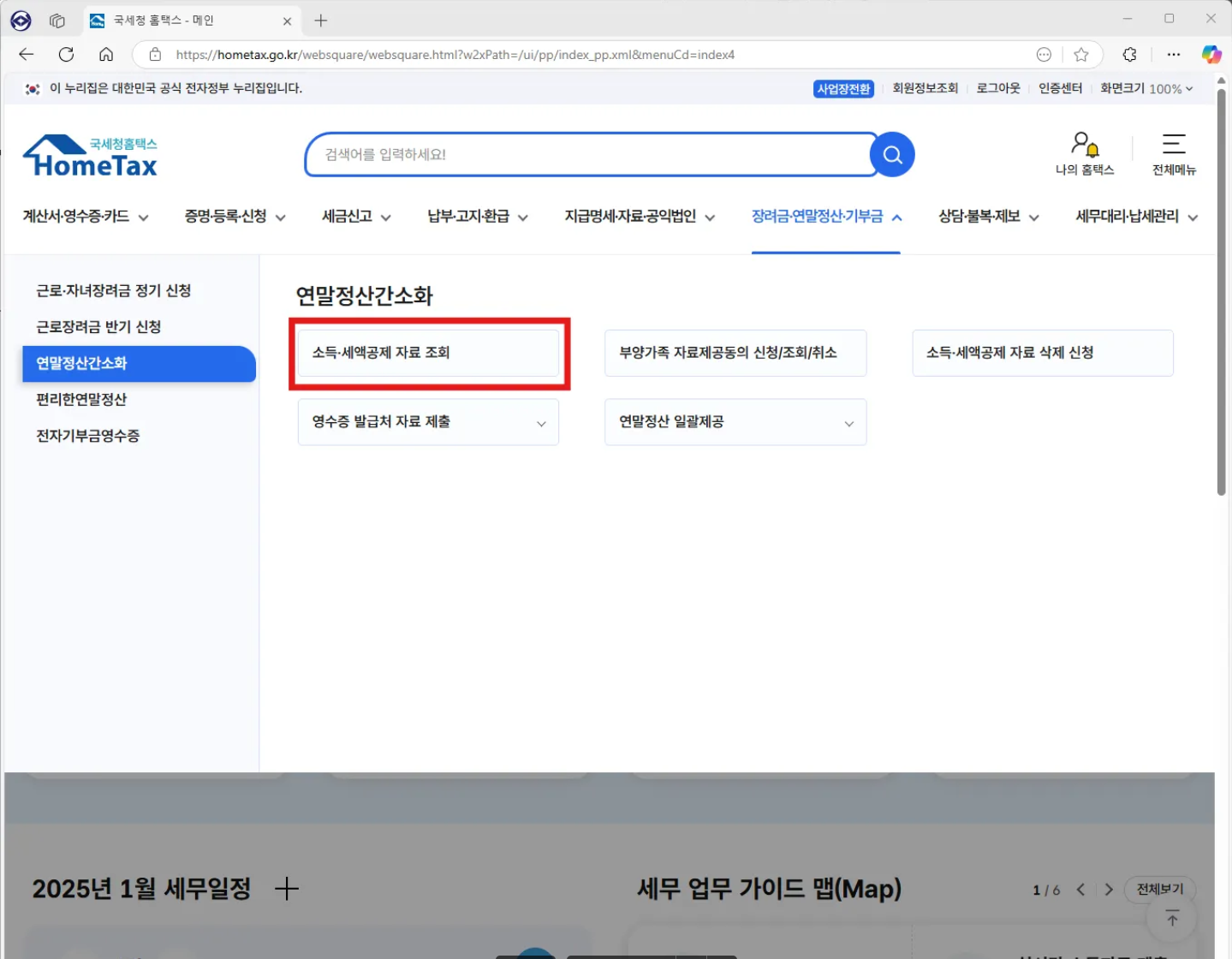Open 전체메뉴 hamburger menu icon

tap(1174, 154)
